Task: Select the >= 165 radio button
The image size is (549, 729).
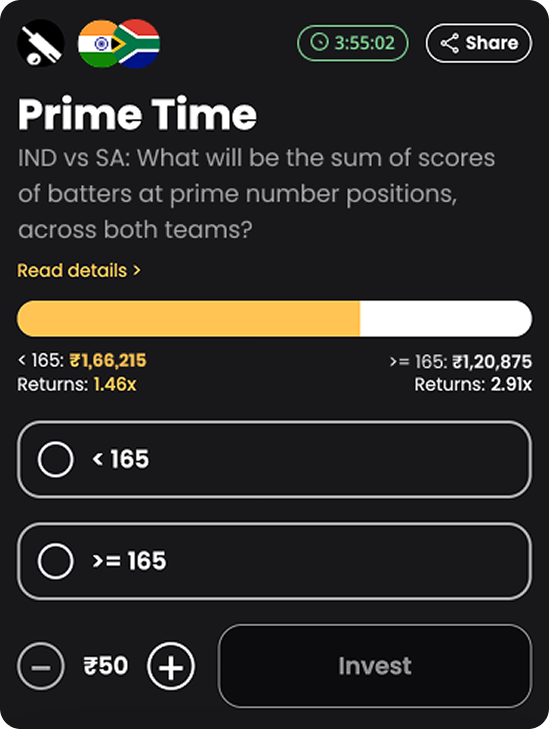Action: pos(55,561)
